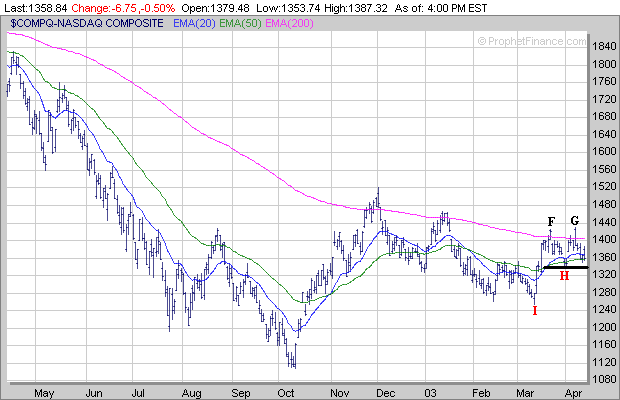Viewport: 620px width, 400px height.
Task: Click the 1560 price axis label
Action: click(x=604, y=169)
